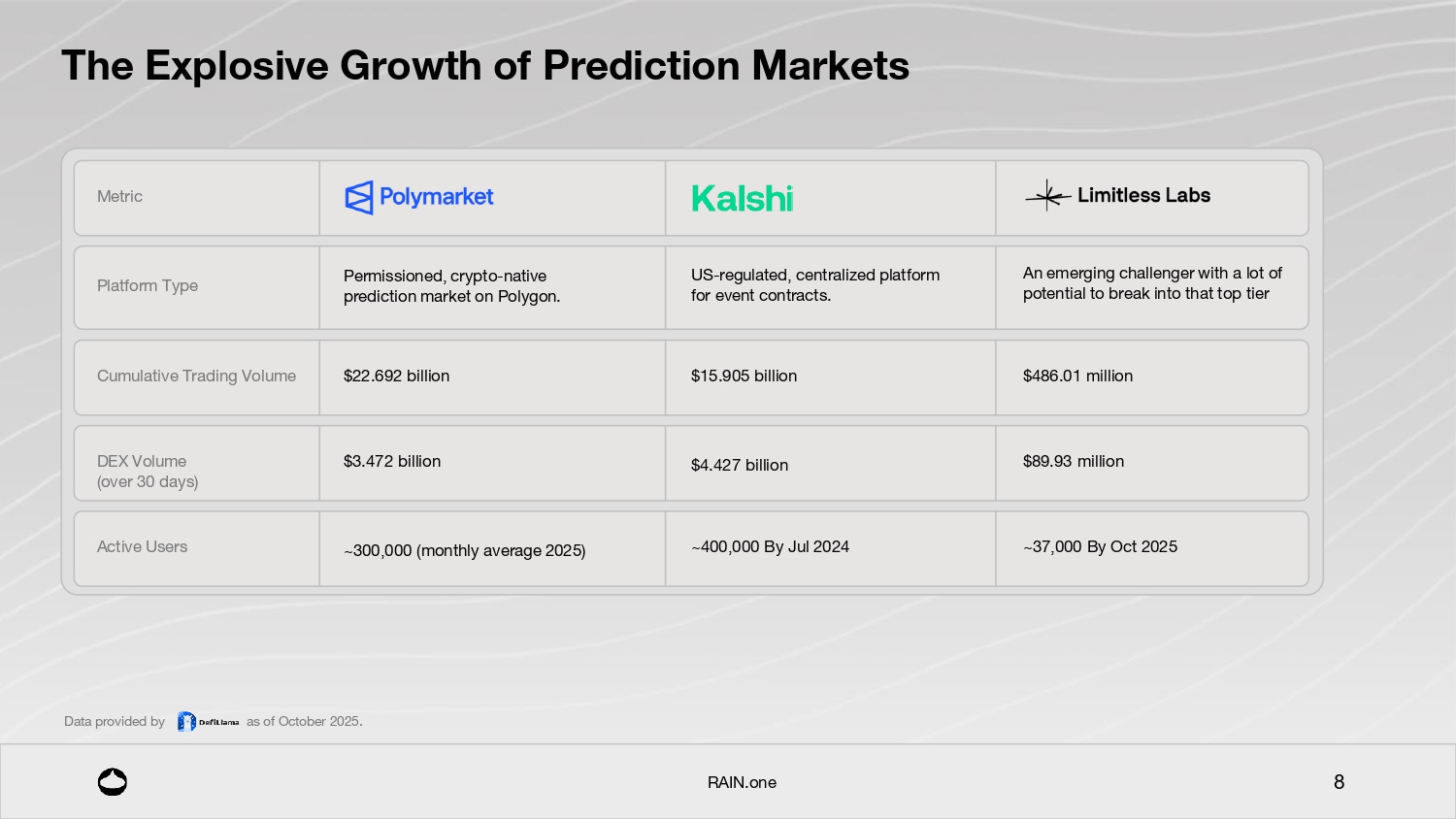The image size is (1456, 819).
Task: Open the RAIN.one footer link
Action: [742, 782]
